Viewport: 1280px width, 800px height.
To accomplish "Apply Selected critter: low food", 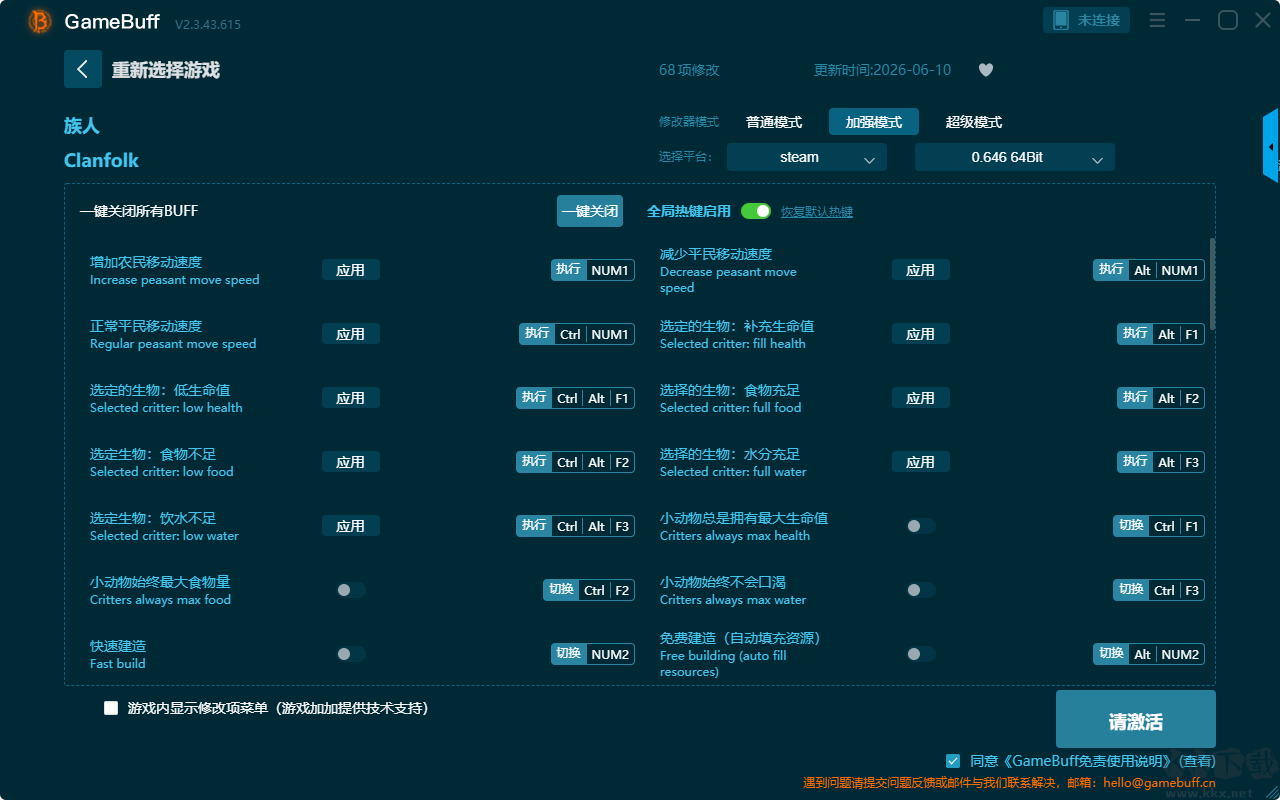I will coord(351,462).
